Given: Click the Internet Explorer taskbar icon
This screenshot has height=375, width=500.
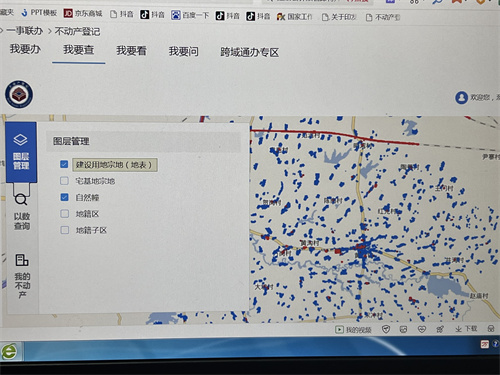Looking at the screenshot, I should (x=10, y=351).
